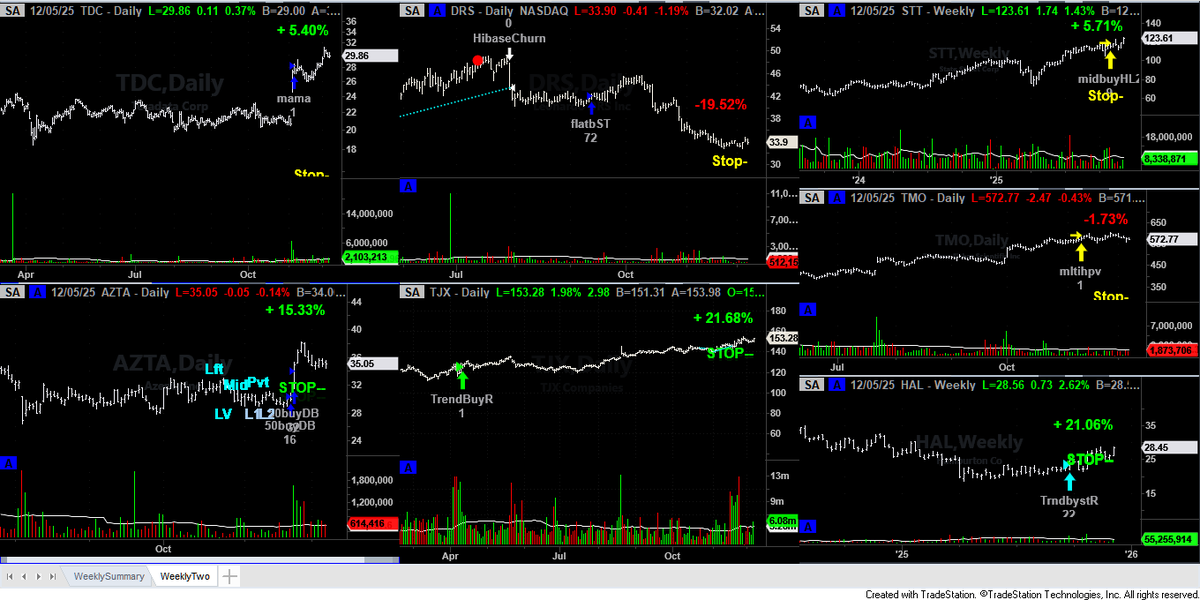Add a new workspace tab with plus
This screenshot has width=1200, height=600.
tap(229, 576)
